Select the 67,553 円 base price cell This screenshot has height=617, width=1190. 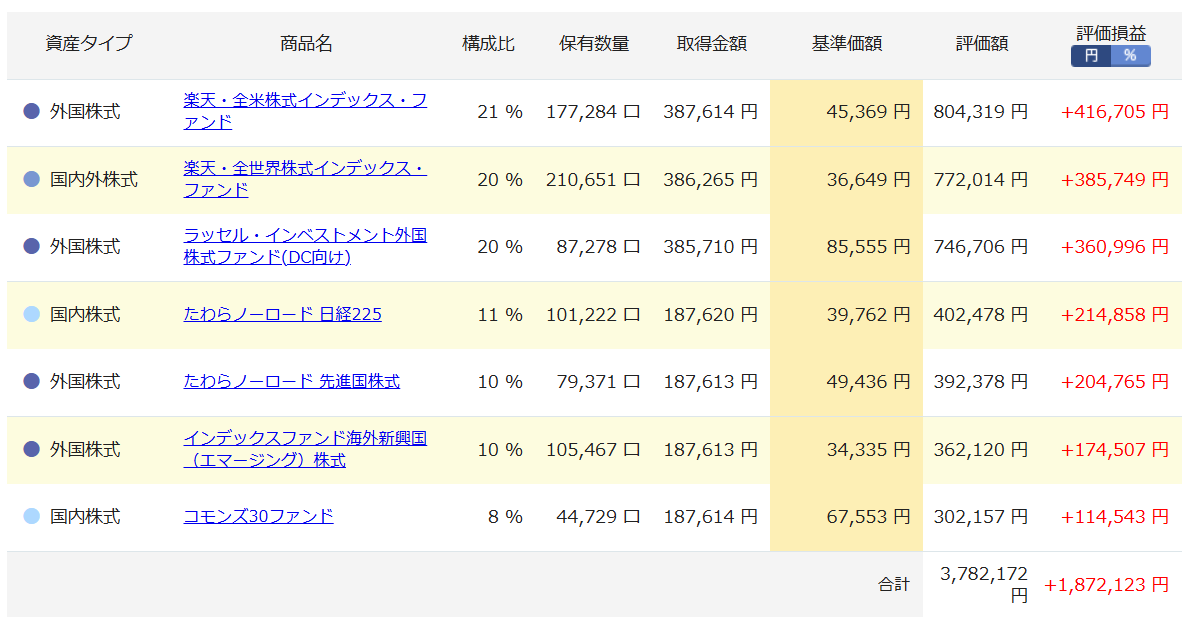tap(846, 518)
